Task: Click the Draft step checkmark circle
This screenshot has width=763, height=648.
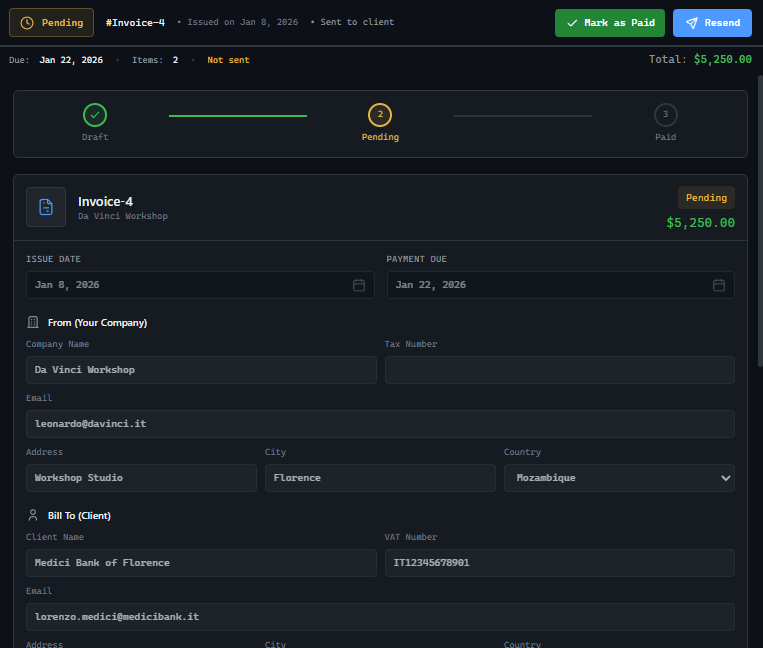Action: tap(95, 115)
